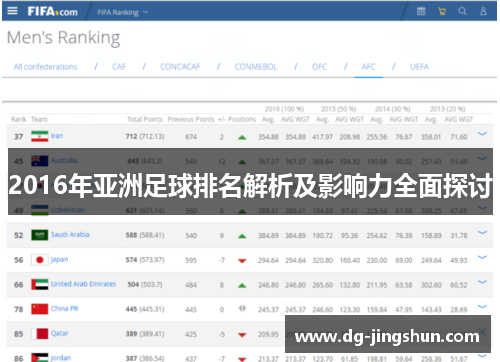The height and width of the screenshot is (362, 500).
Task: Click the China PR flag icon
Action: [40, 309]
